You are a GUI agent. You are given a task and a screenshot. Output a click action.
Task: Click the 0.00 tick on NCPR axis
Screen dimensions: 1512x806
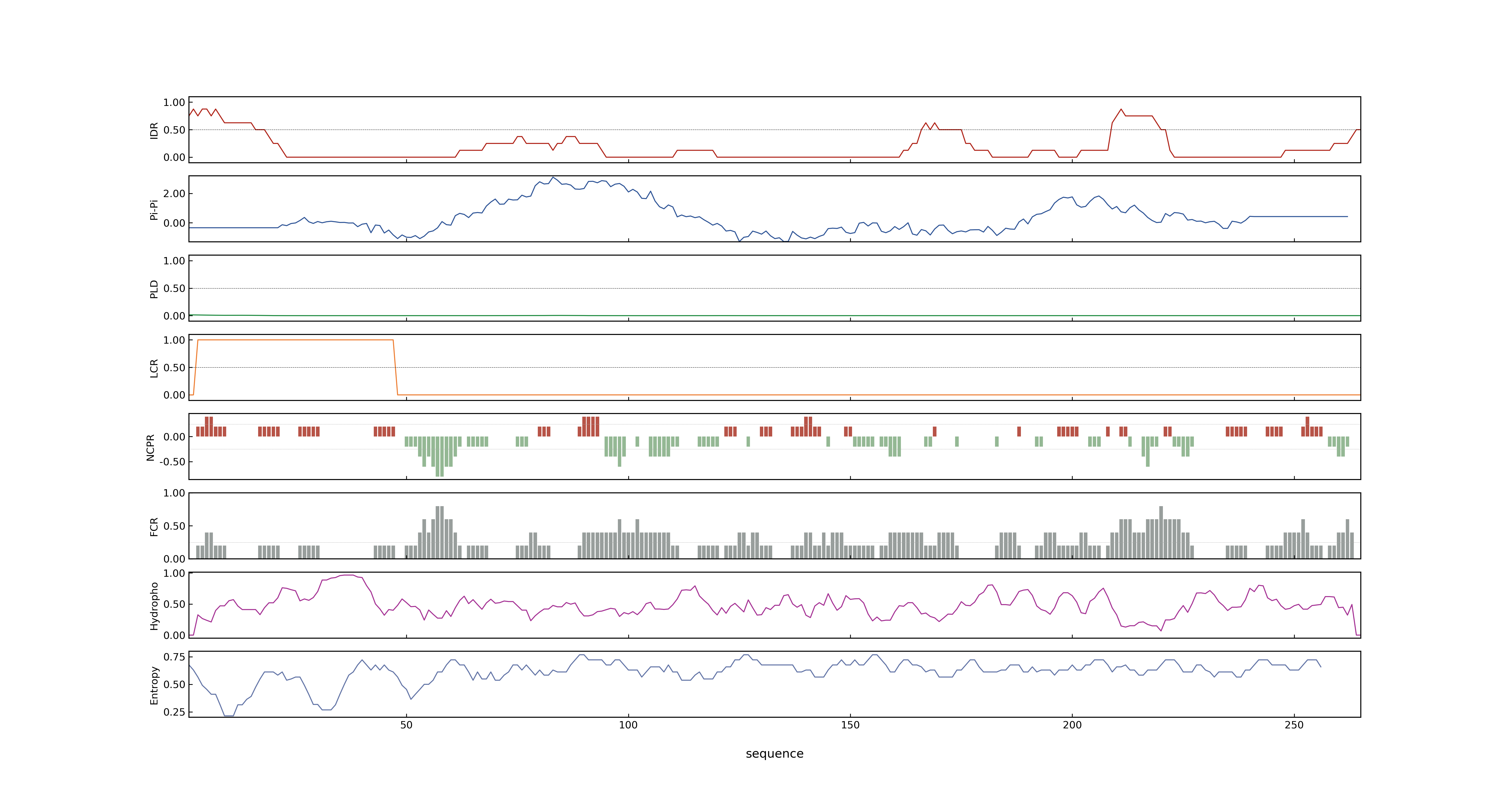(174, 437)
